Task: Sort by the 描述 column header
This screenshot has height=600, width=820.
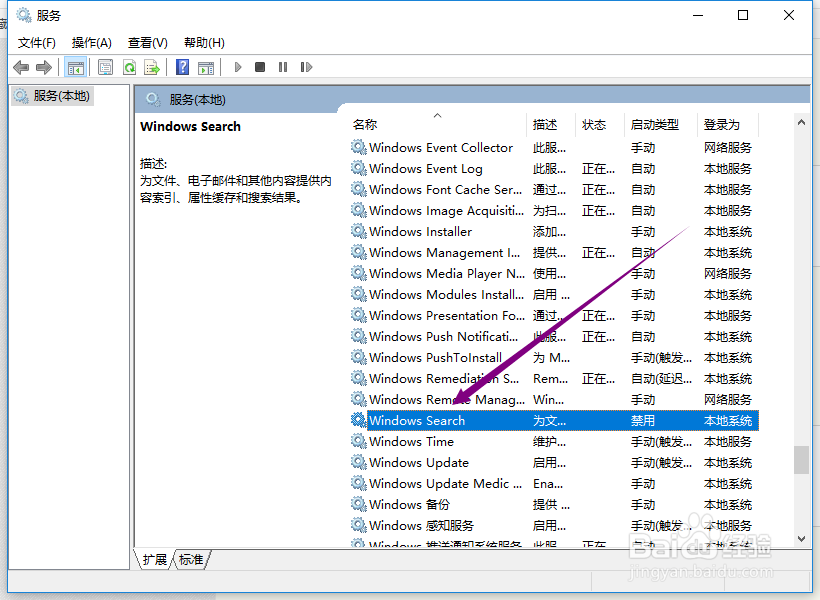Action: 551,124
